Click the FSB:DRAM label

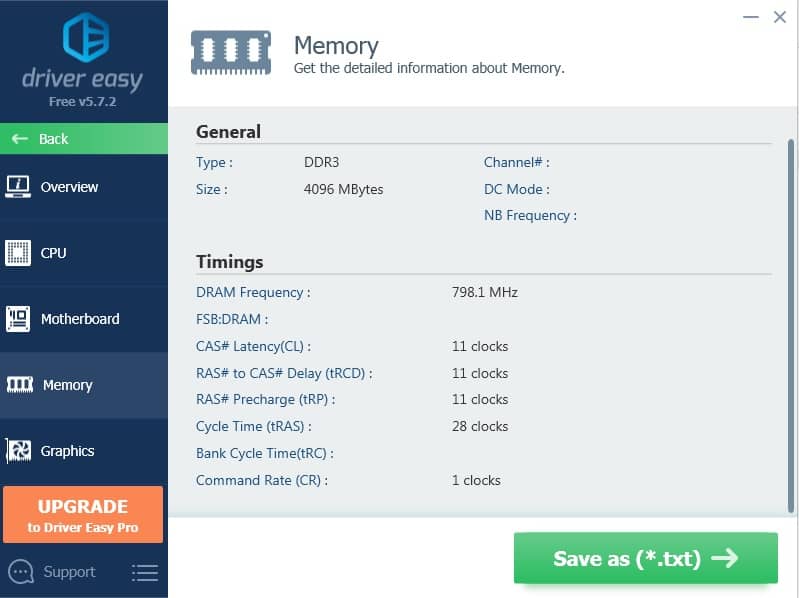point(232,319)
